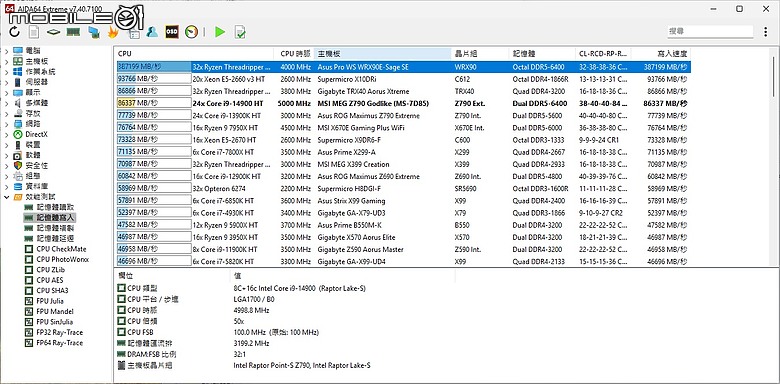Sort by the 主機板 column header
Screen dimensions: 780x384
383,54
